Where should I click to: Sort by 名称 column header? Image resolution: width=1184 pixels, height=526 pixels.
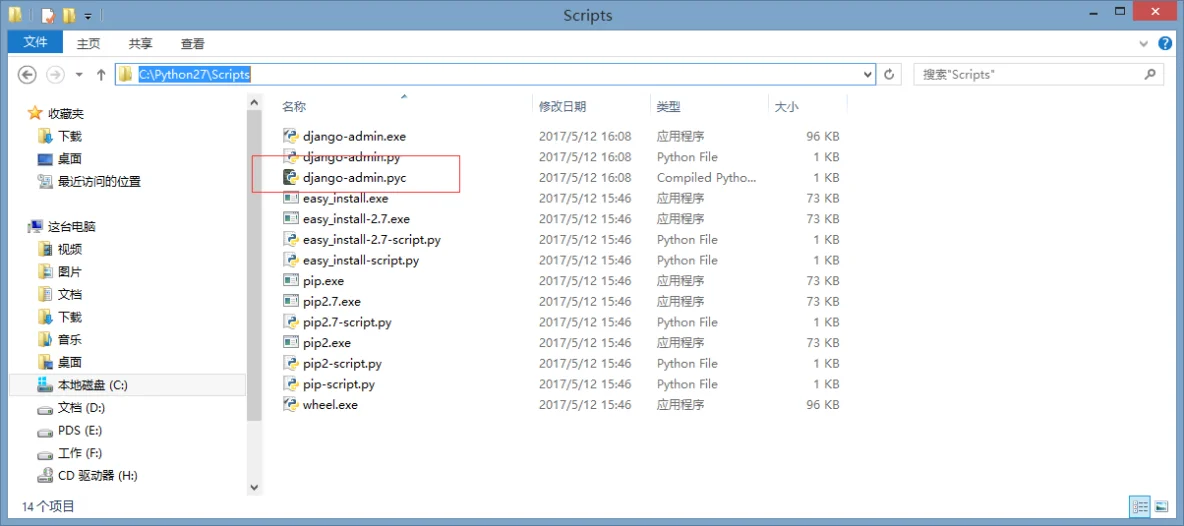[294, 107]
